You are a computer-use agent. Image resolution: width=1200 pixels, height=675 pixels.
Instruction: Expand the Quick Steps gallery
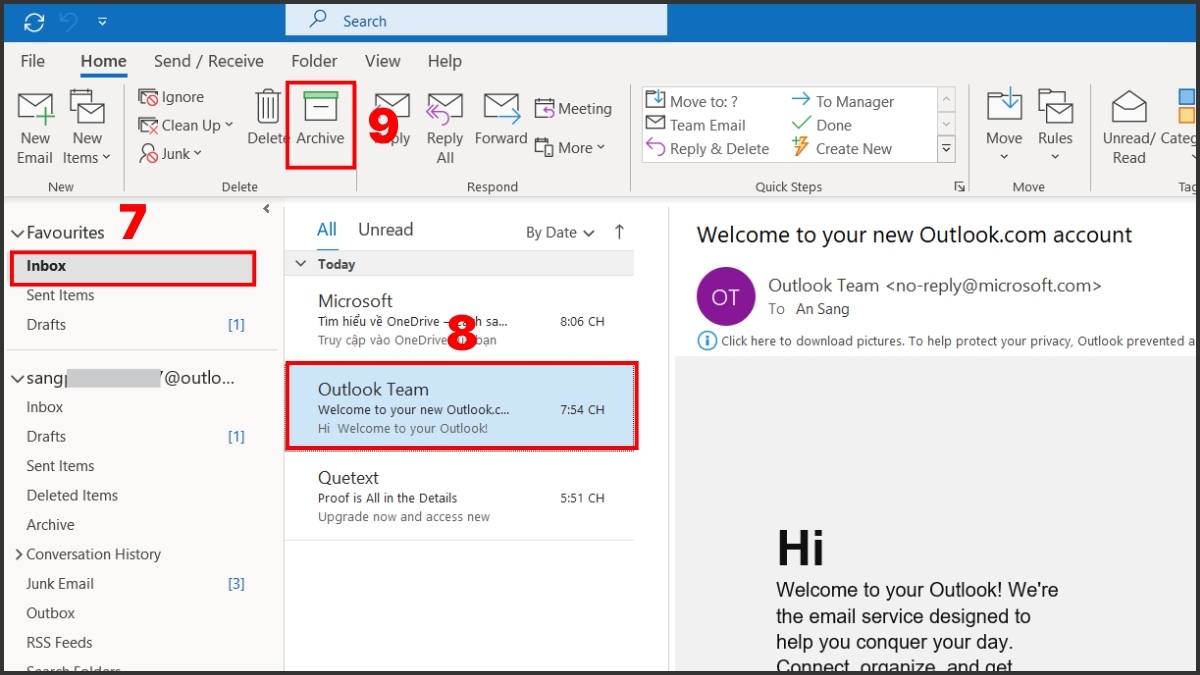(x=946, y=149)
